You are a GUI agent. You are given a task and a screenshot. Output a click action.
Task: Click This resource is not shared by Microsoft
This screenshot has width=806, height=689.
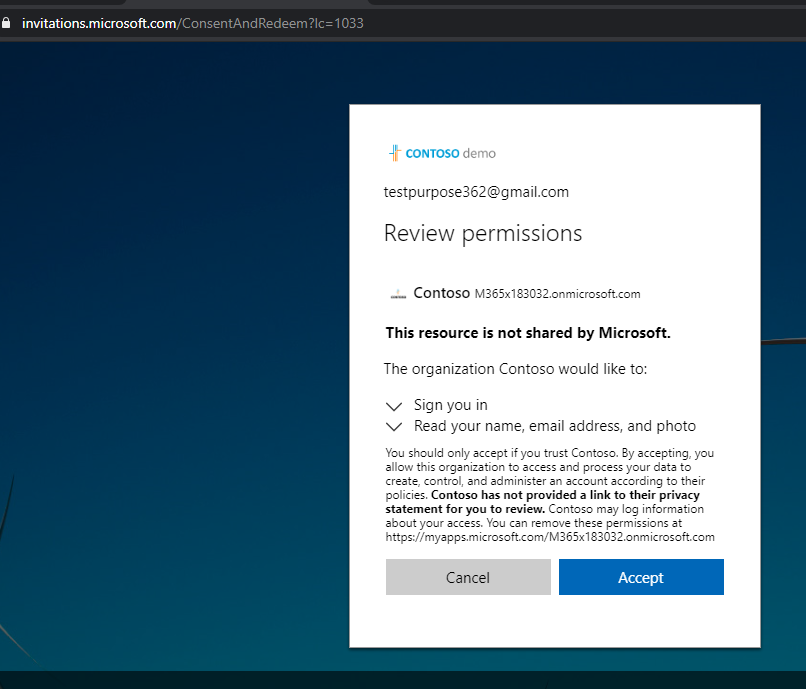pos(527,333)
